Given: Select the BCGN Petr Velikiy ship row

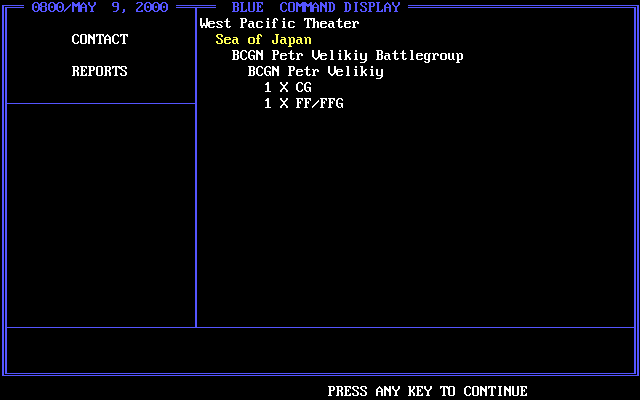Looking at the screenshot, I should coord(316,71).
